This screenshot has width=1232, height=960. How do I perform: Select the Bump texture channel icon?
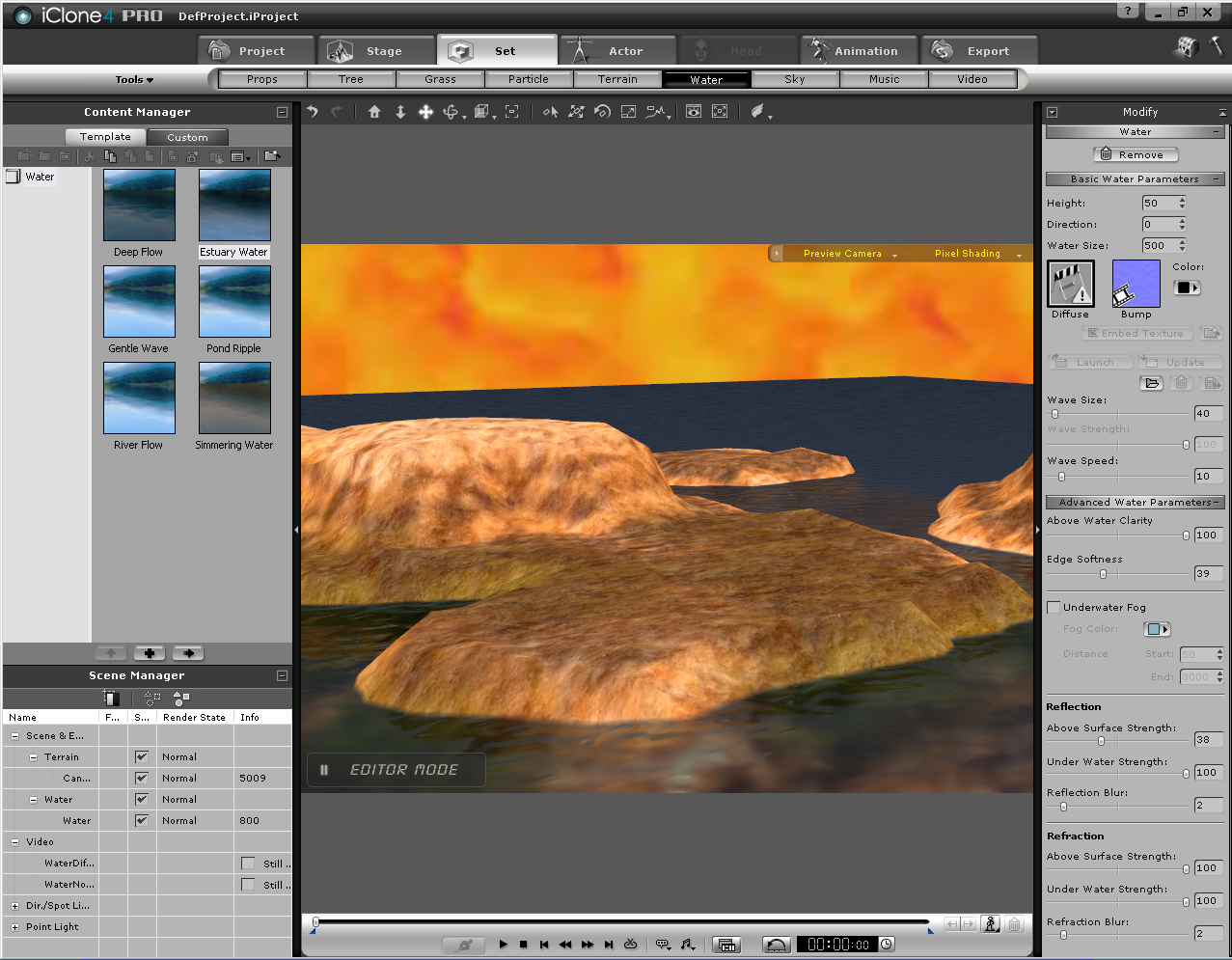[1136, 285]
